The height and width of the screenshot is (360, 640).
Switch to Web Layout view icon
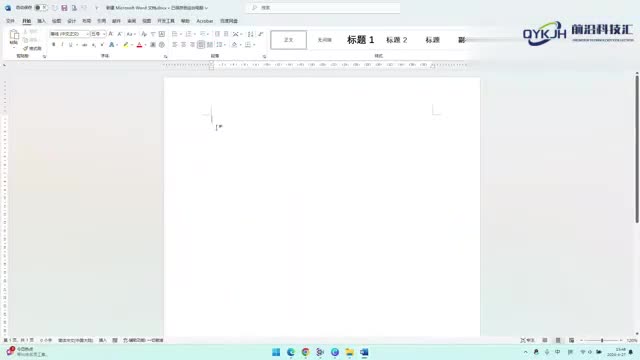[571, 340]
